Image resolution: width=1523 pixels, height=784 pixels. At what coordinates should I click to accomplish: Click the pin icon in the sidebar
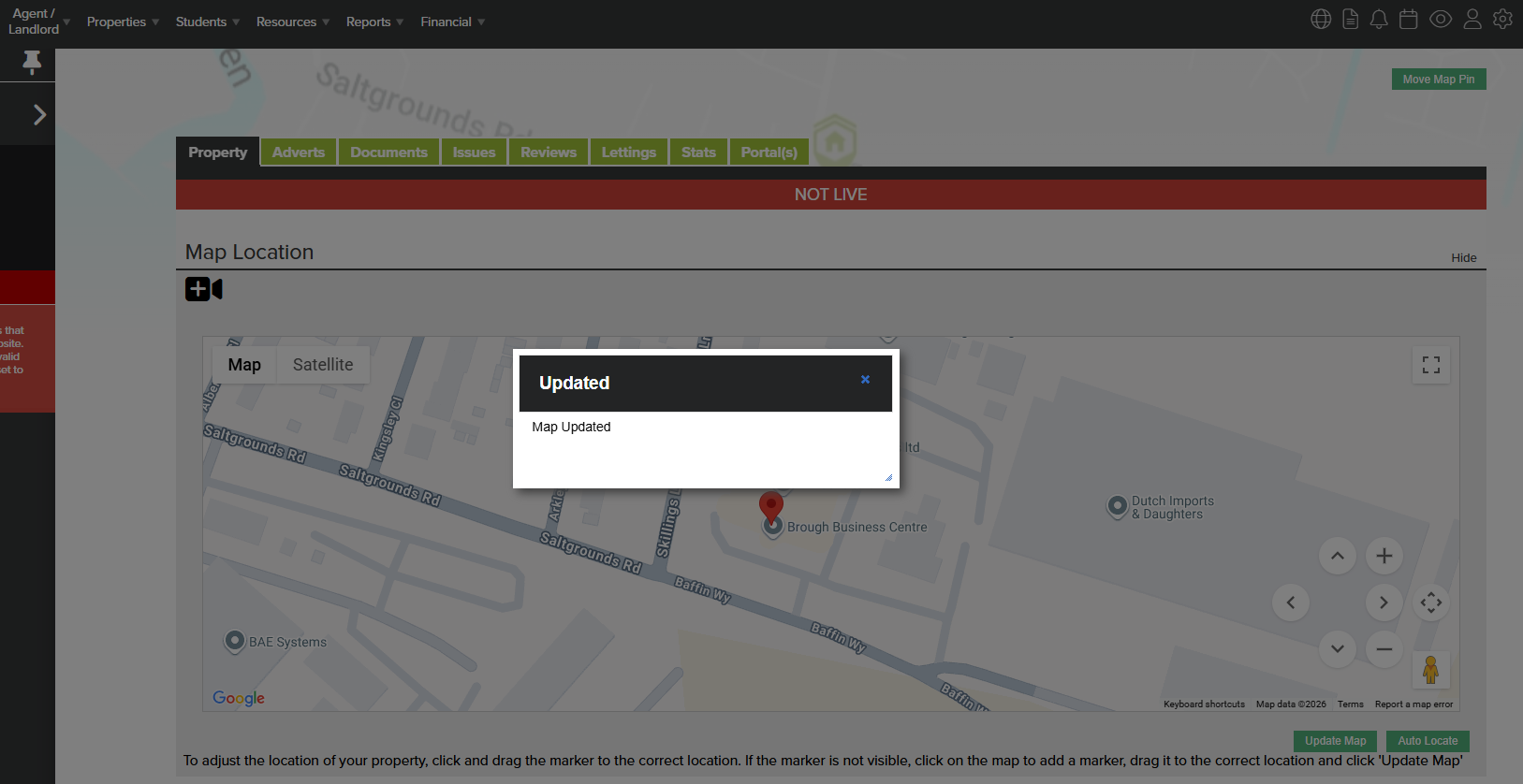pos(31,63)
